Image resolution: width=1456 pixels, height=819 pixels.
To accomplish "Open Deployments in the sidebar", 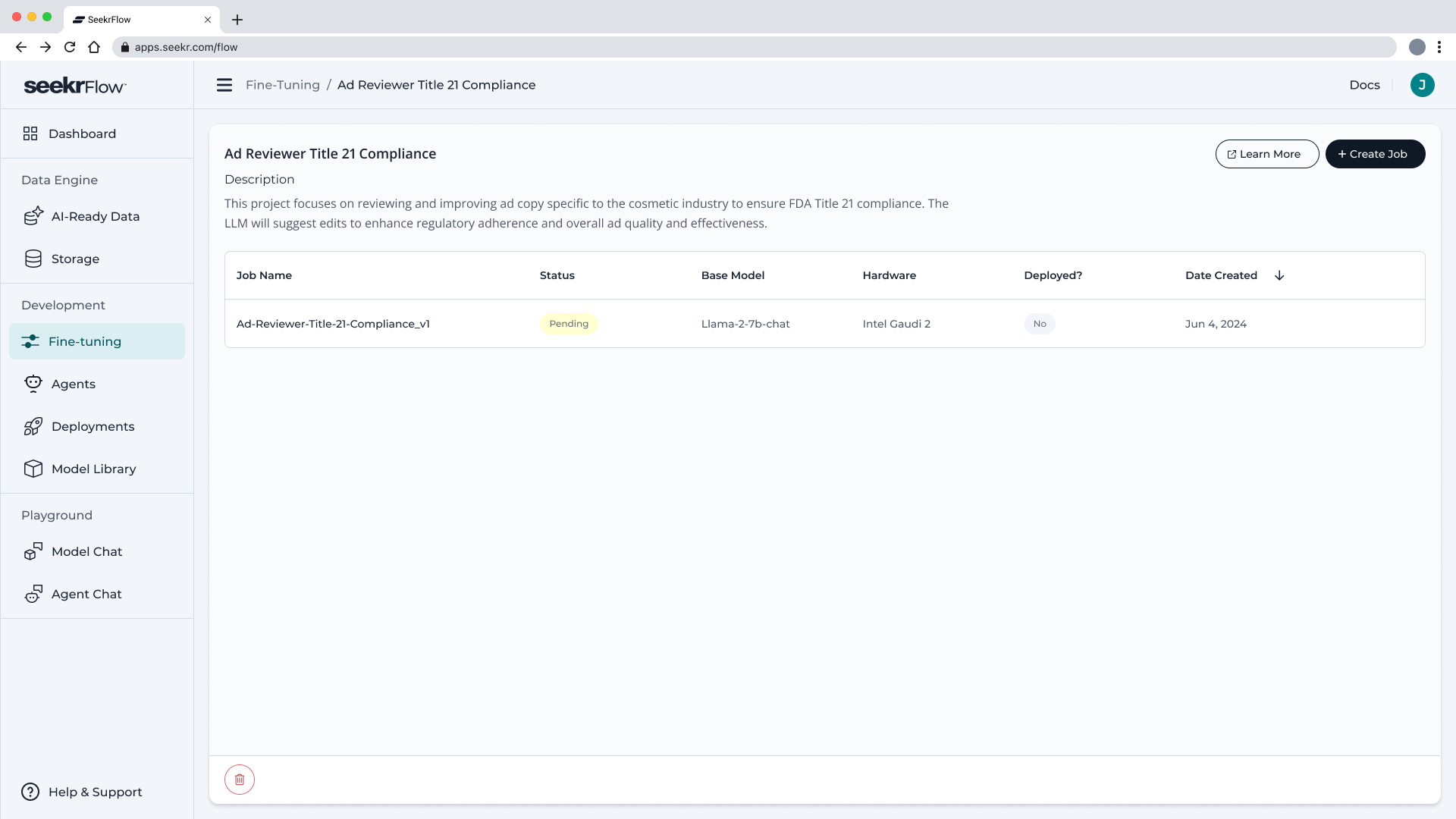I will click(97, 426).
